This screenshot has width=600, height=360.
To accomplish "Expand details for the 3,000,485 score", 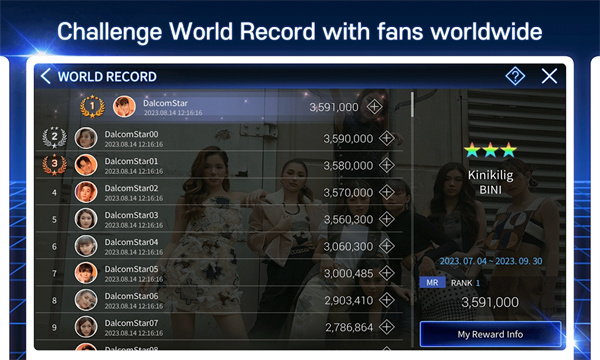I will pos(387,273).
